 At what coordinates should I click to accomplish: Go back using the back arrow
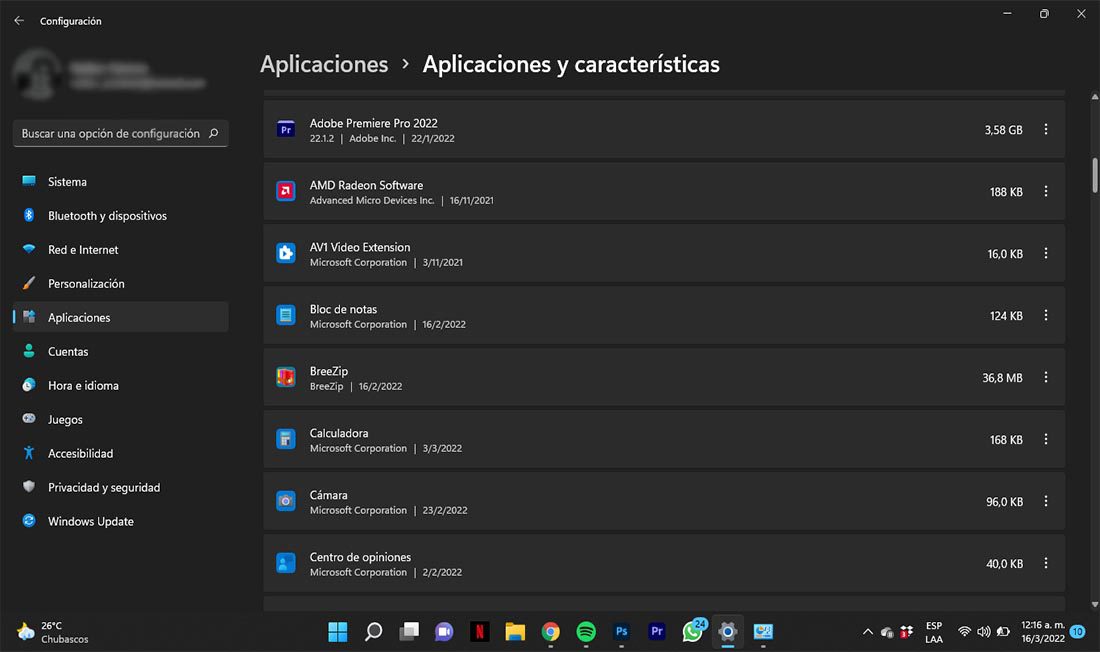(19, 21)
